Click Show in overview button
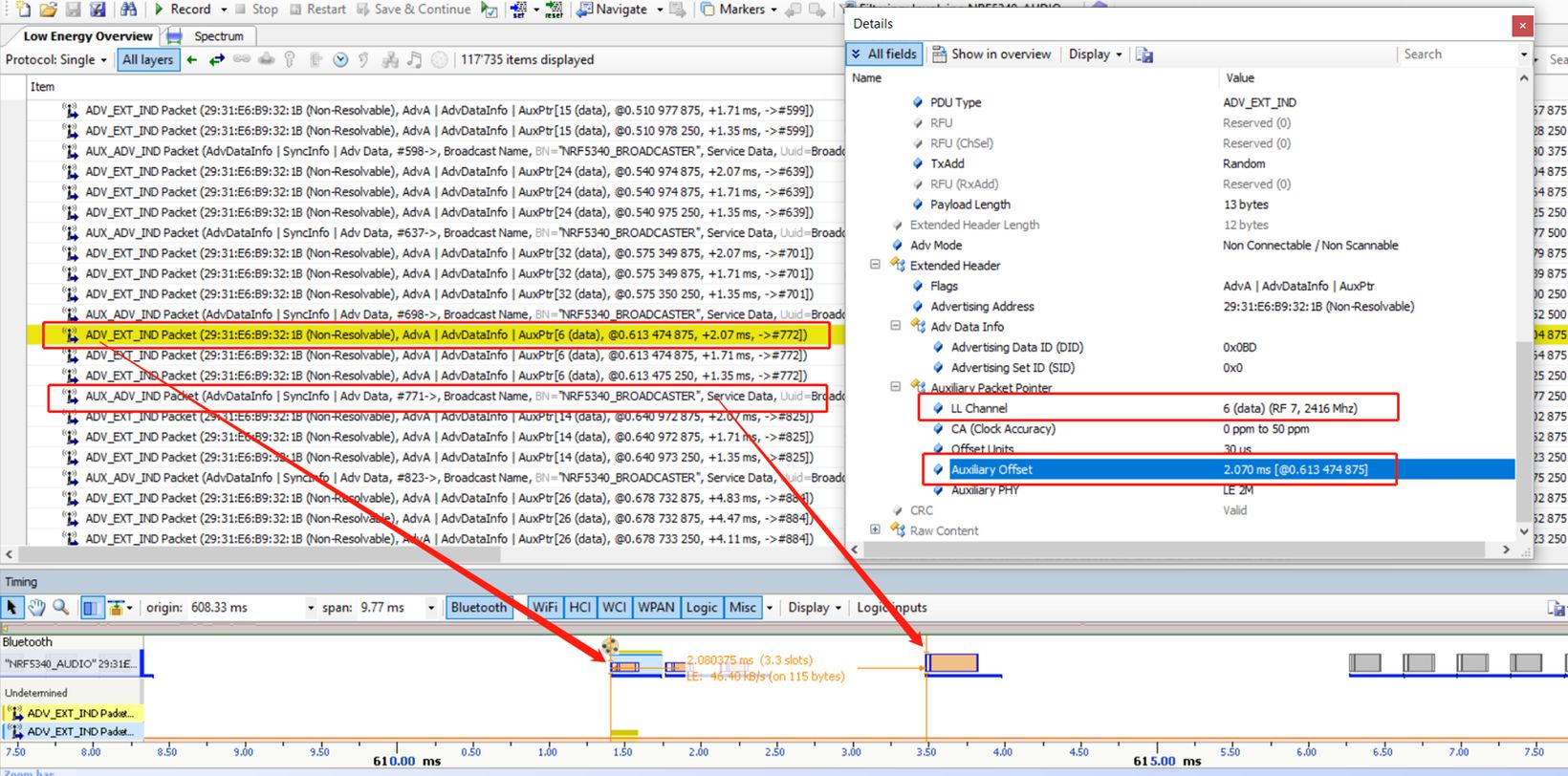 pos(991,54)
